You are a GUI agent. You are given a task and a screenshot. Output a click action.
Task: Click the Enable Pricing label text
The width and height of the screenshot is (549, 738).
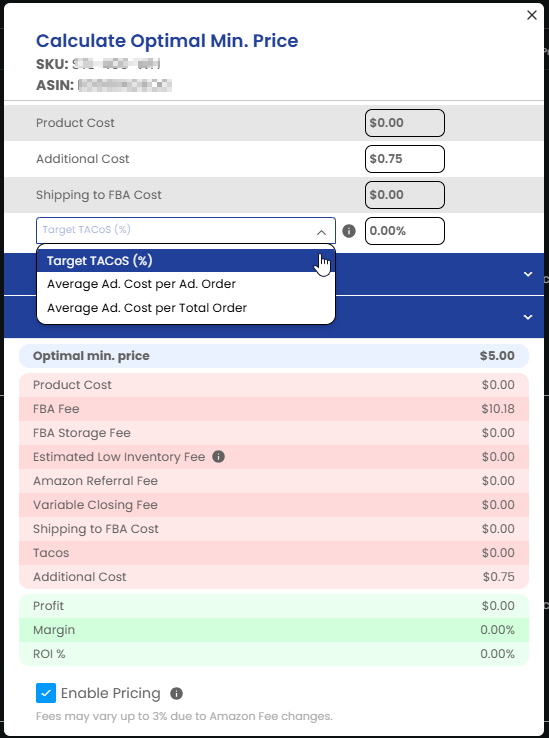111,693
